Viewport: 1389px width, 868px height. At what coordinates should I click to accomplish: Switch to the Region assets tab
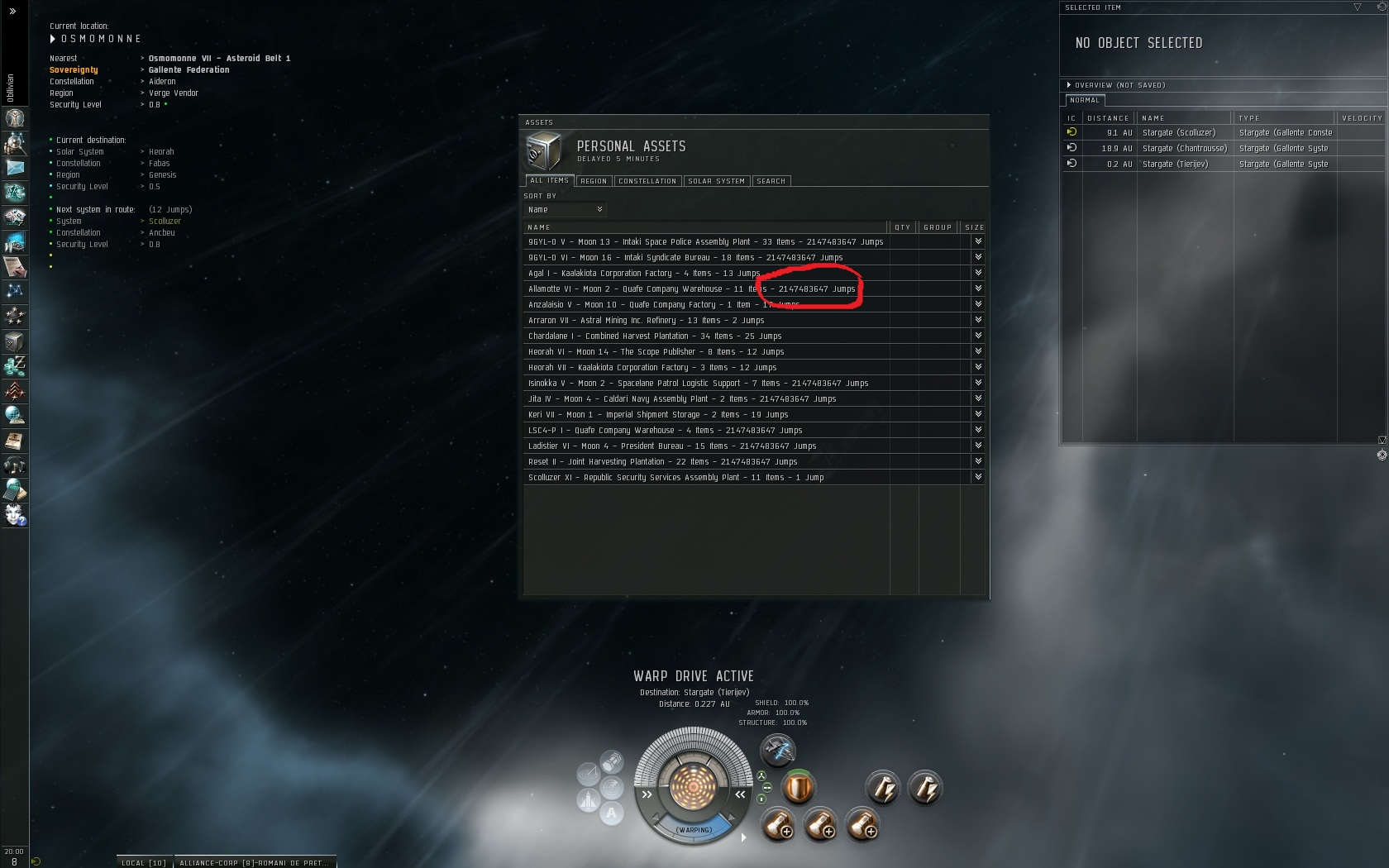pos(594,181)
